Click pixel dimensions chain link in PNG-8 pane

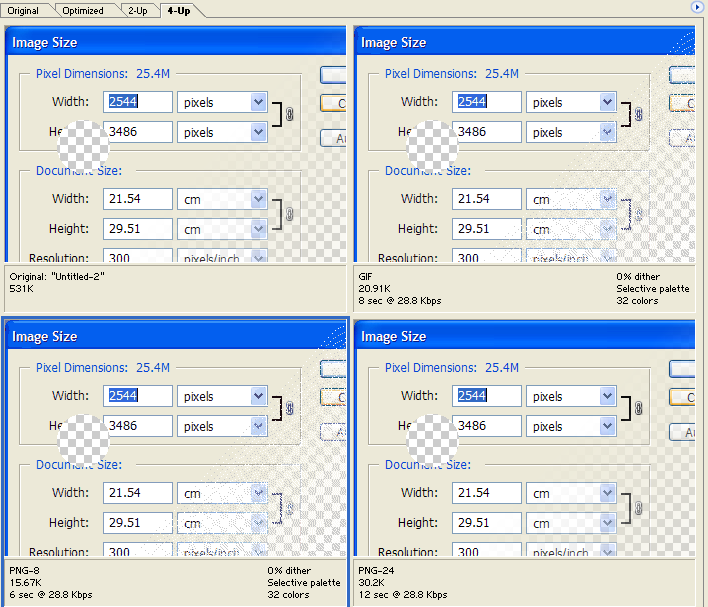pos(289,408)
